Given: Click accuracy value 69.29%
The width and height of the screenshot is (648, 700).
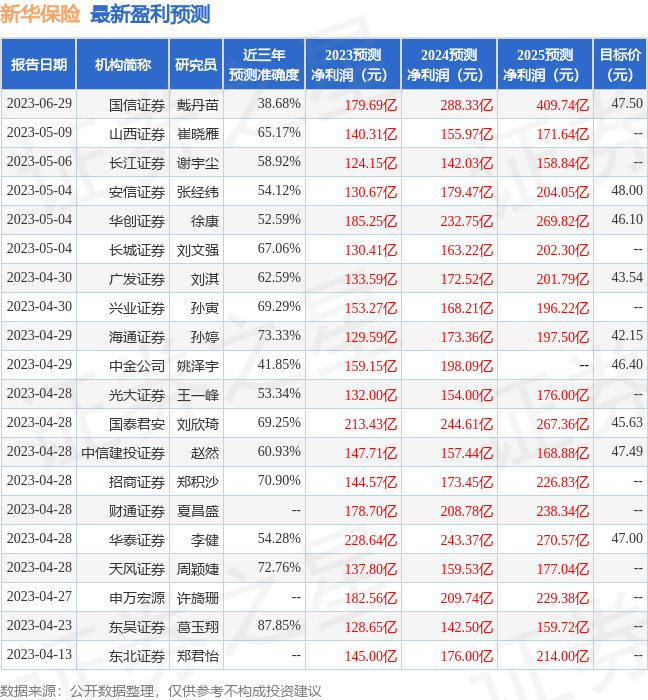Looking at the screenshot, I should pos(279,307).
